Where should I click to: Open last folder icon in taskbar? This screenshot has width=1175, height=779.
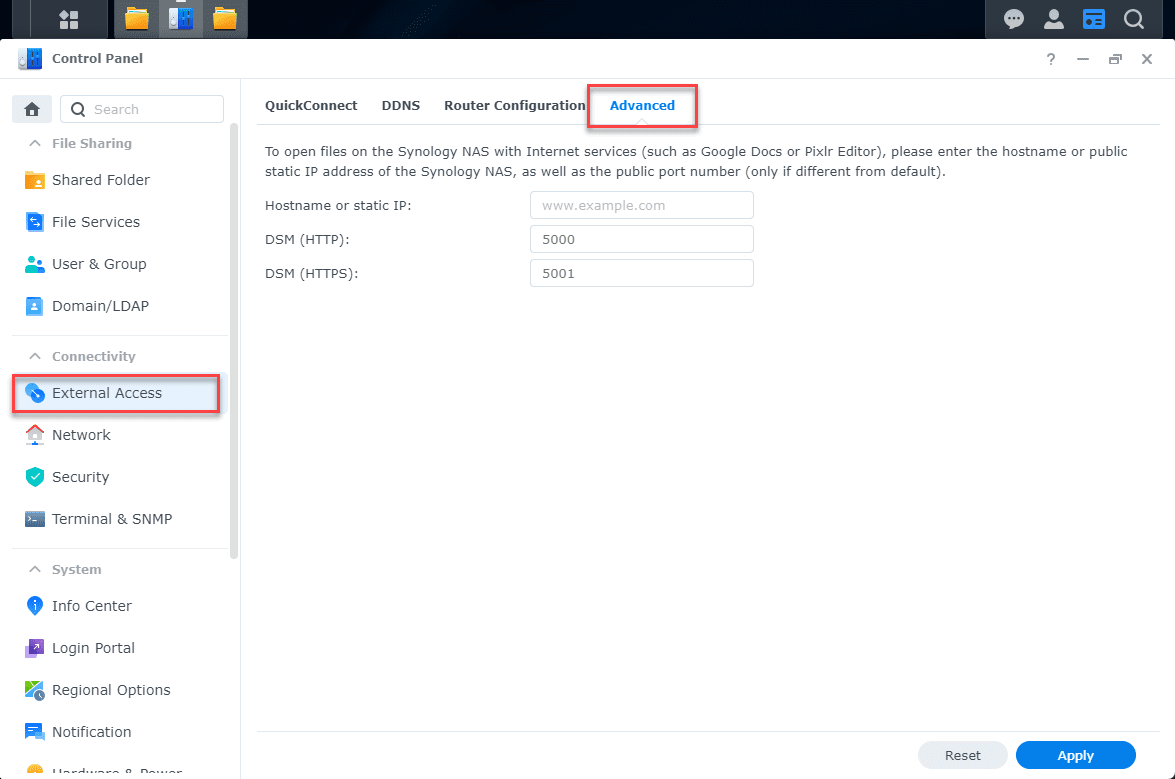(x=225, y=19)
